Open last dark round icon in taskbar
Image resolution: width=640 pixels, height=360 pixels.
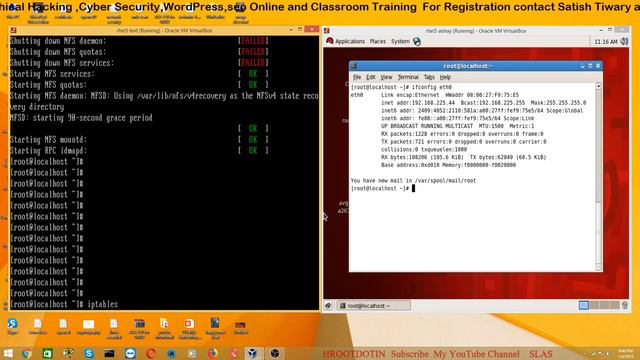275,353
